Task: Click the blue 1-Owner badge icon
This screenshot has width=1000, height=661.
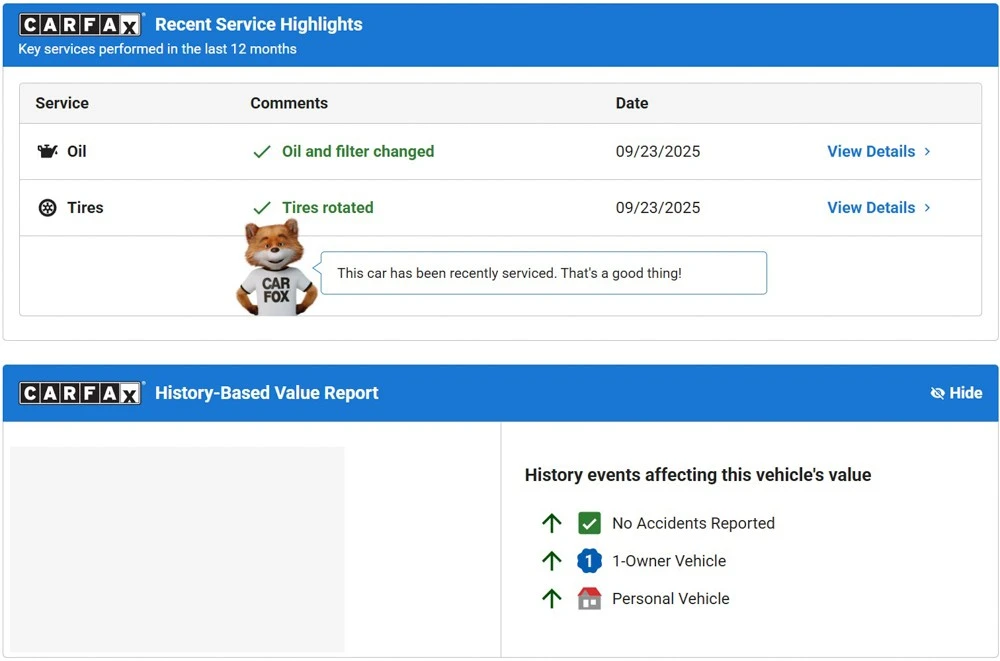Action: 589,561
